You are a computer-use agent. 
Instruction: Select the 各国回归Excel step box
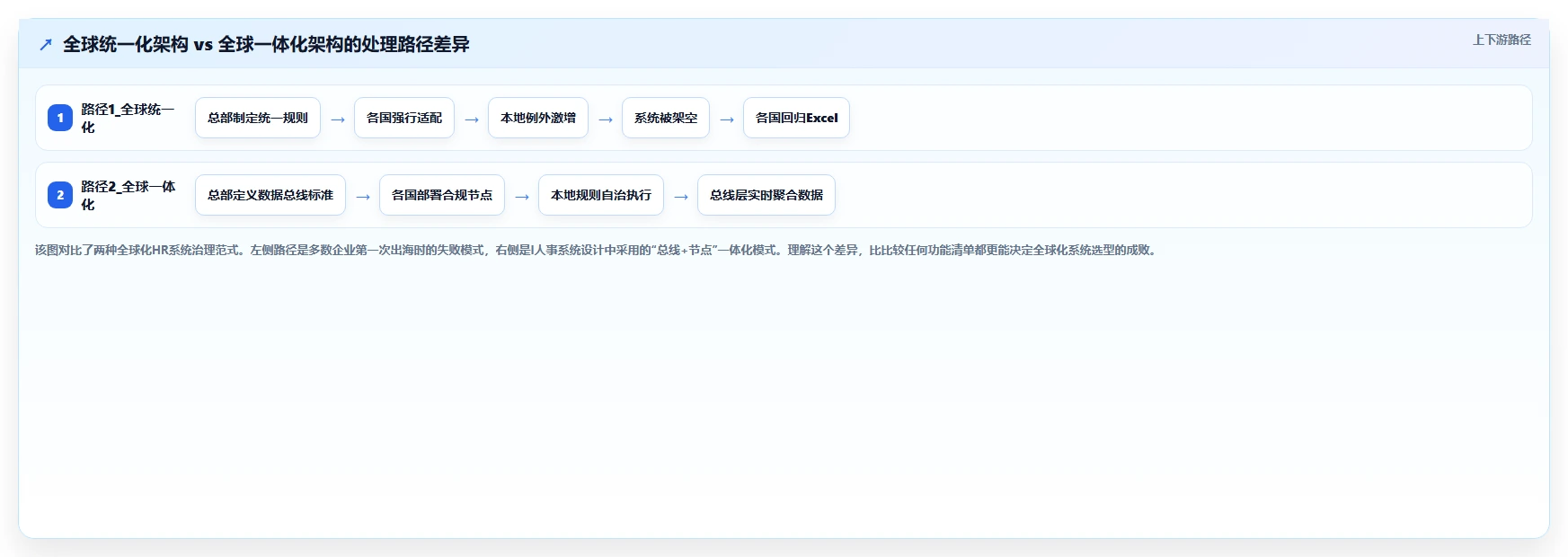coord(796,118)
